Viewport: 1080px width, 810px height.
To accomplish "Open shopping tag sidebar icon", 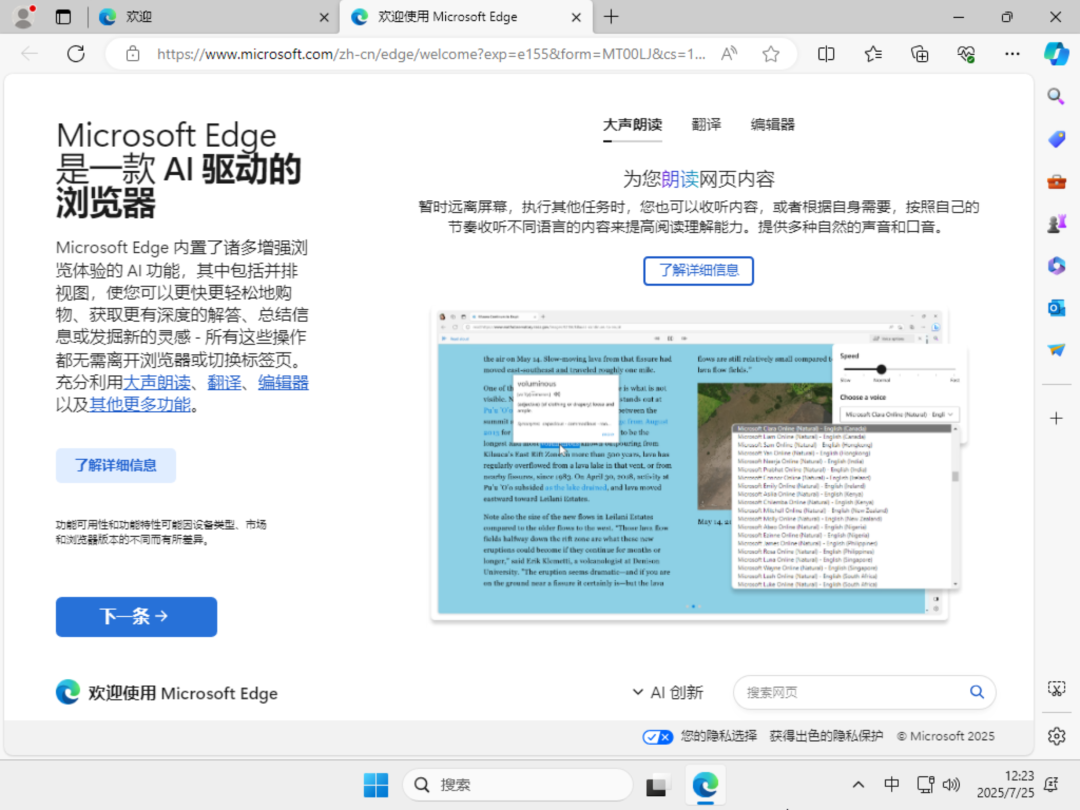I will [x=1056, y=139].
